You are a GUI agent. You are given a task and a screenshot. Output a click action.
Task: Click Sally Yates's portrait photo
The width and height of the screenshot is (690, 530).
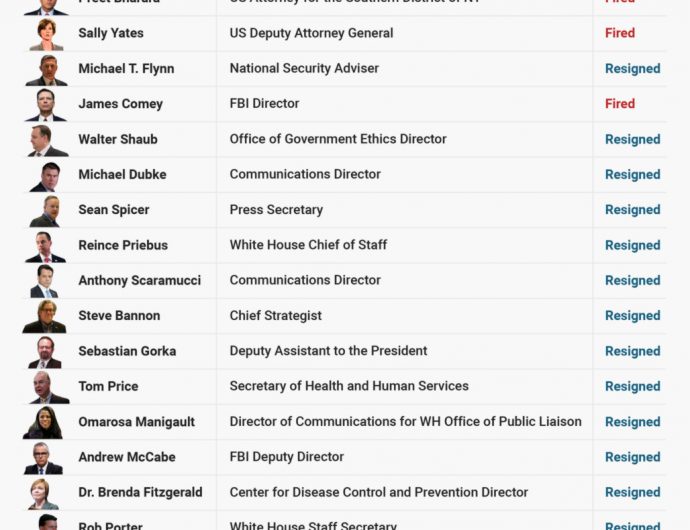point(45,34)
